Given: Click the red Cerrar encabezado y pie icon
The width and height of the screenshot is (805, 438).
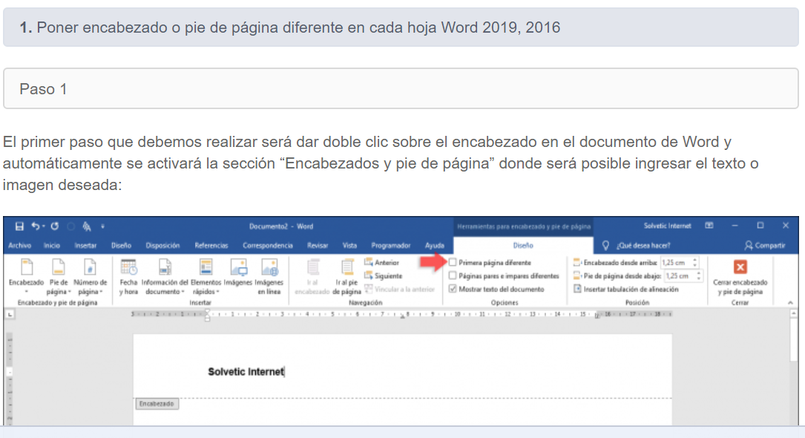Looking at the screenshot, I should [741, 267].
